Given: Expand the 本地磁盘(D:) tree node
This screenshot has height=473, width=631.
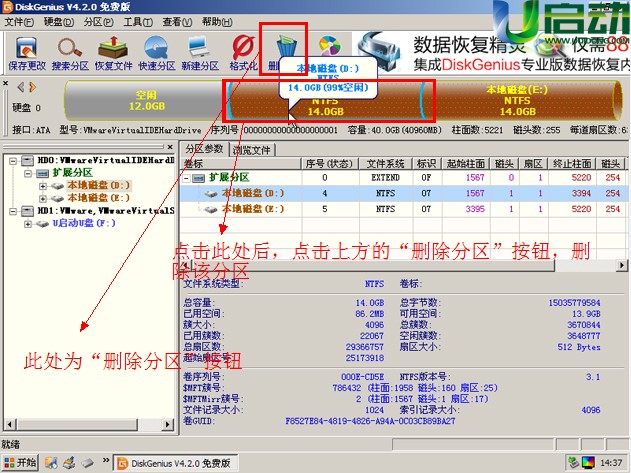Looking at the screenshot, I should point(43,186).
